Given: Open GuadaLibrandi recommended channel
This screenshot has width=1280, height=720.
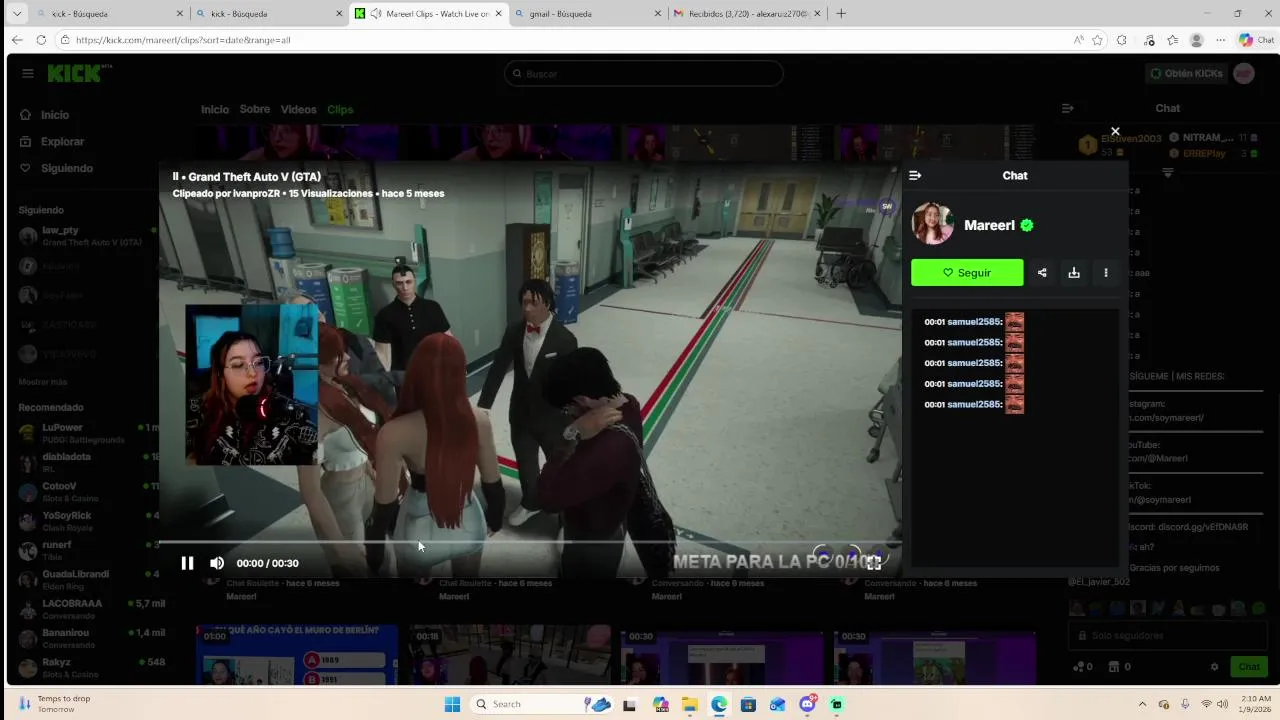Looking at the screenshot, I should tap(88, 579).
